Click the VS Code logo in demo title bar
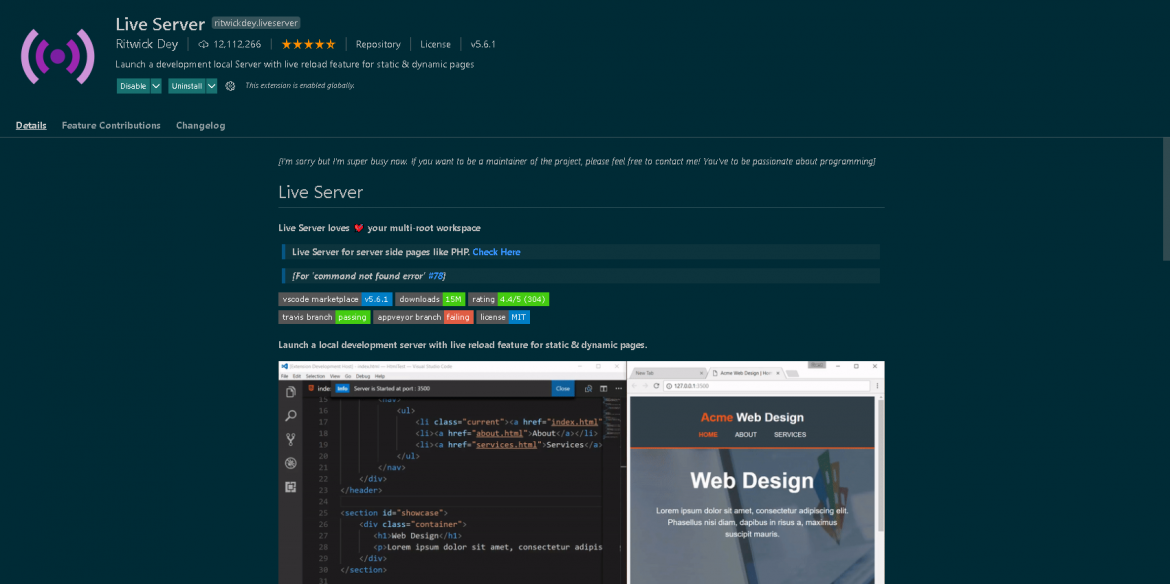This screenshot has height=584, width=1170. pyautogui.click(x=284, y=366)
